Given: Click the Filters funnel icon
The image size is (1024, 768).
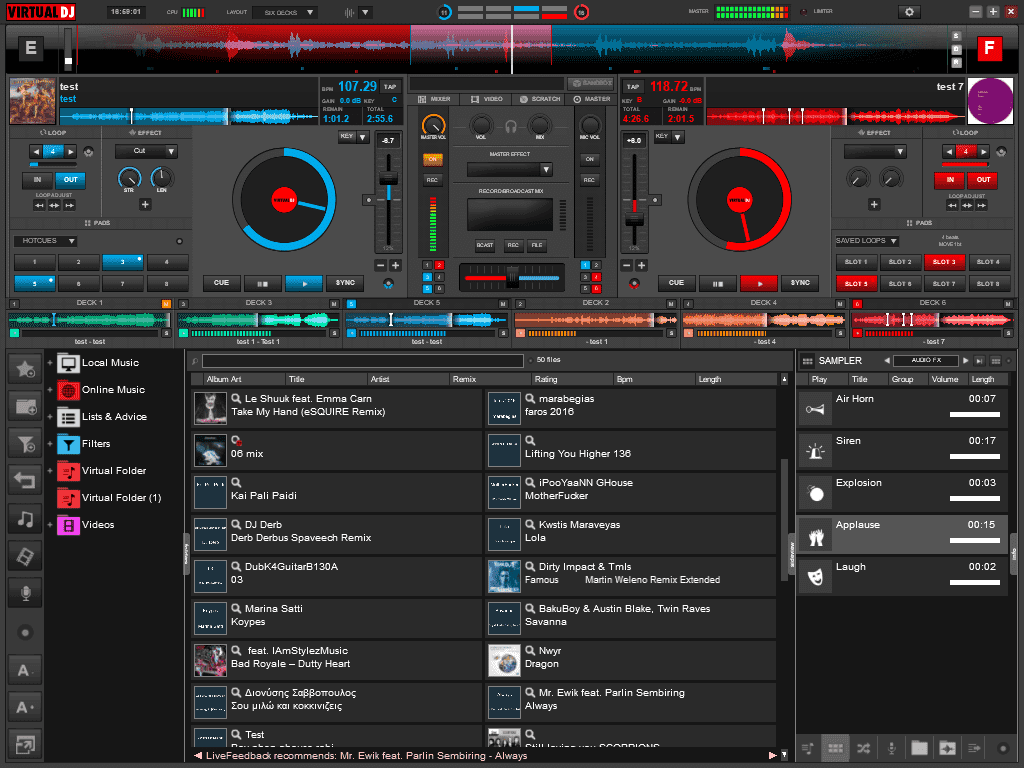Looking at the screenshot, I should click(68, 444).
